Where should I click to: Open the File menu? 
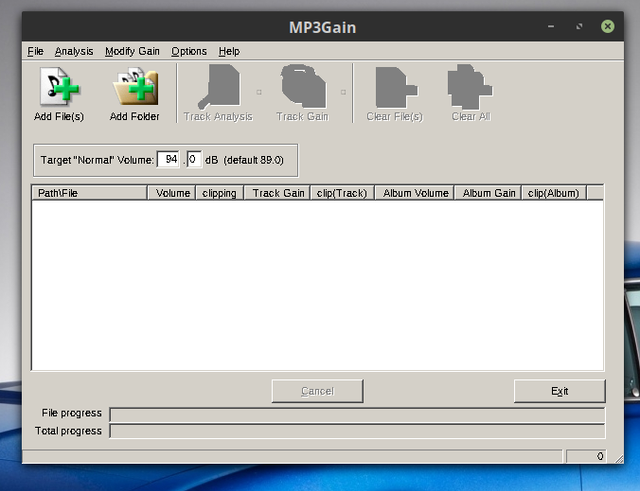36,51
